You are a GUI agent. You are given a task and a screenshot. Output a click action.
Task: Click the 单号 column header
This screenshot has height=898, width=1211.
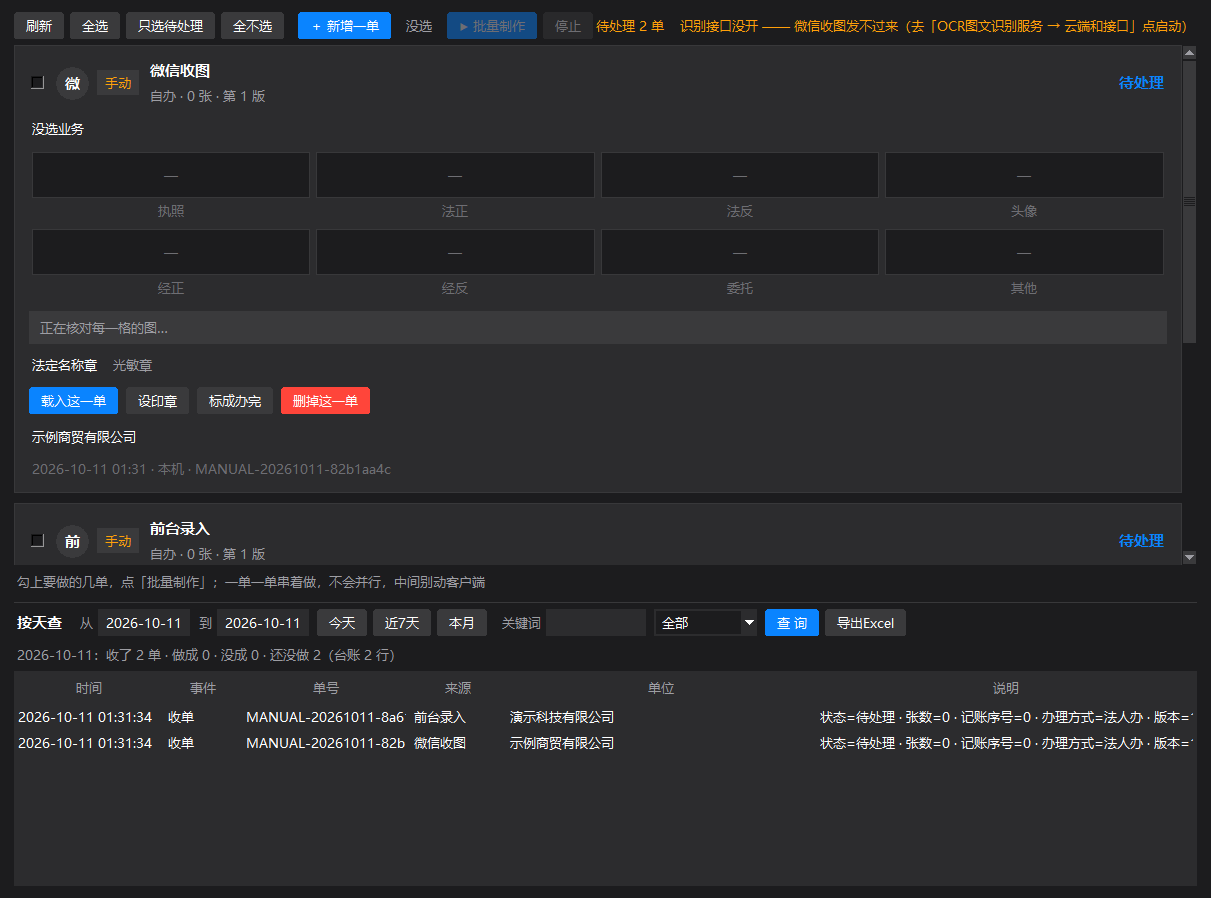pos(326,688)
